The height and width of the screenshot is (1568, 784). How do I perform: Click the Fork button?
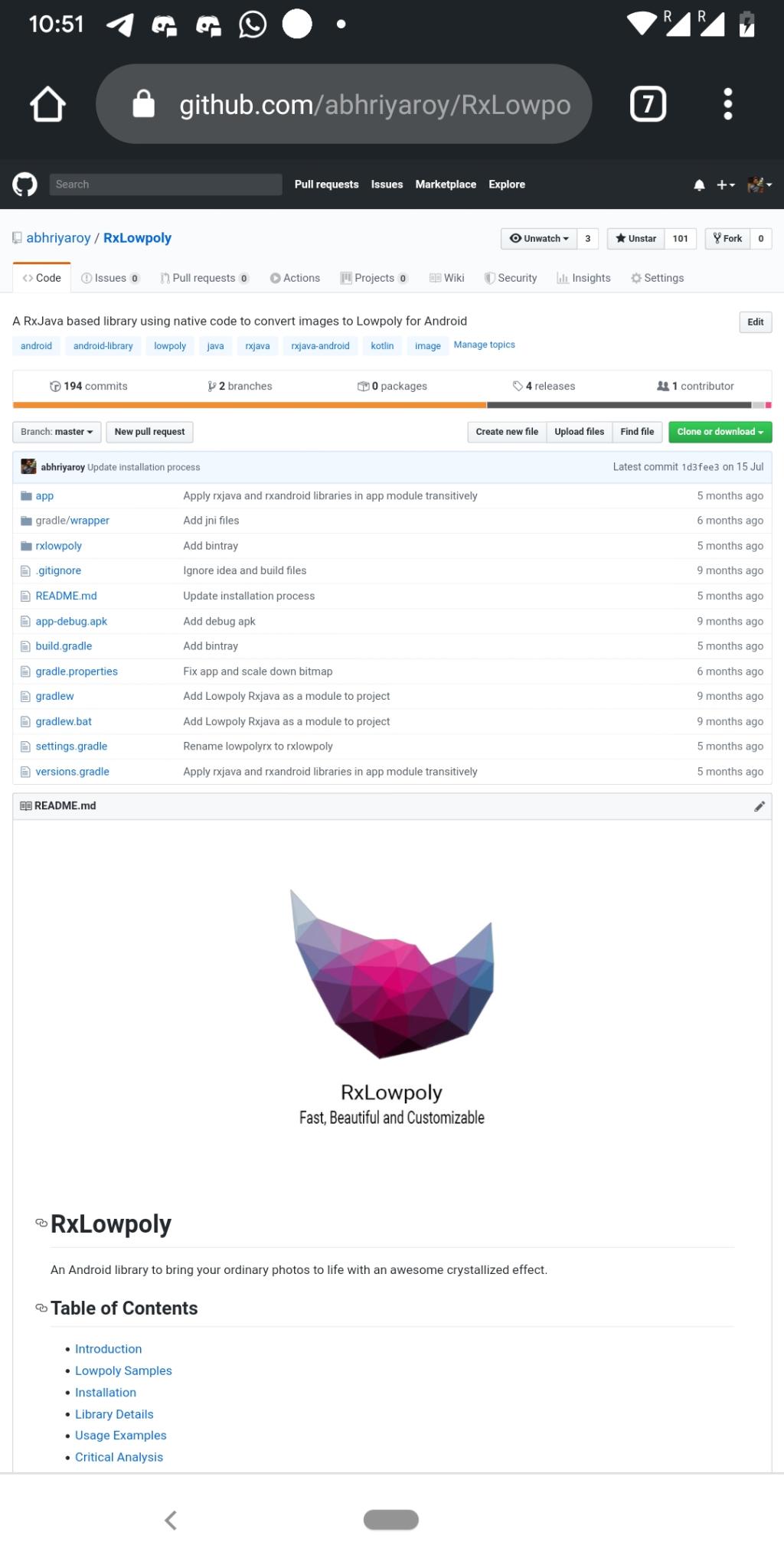[x=727, y=239]
